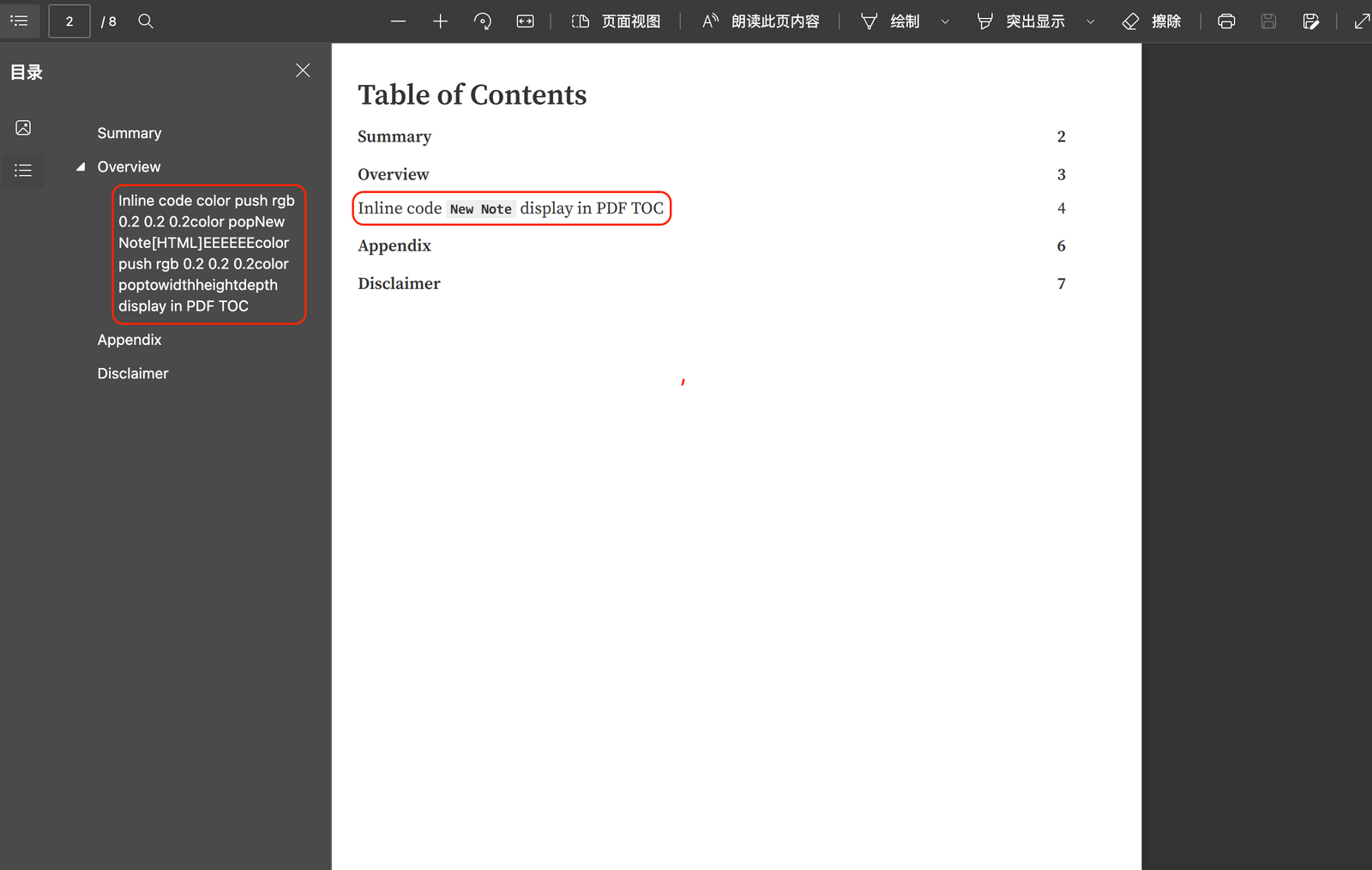Image resolution: width=1372 pixels, height=870 pixels.
Task: Open Appendix in the outline sidebar
Action: (x=129, y=340)
